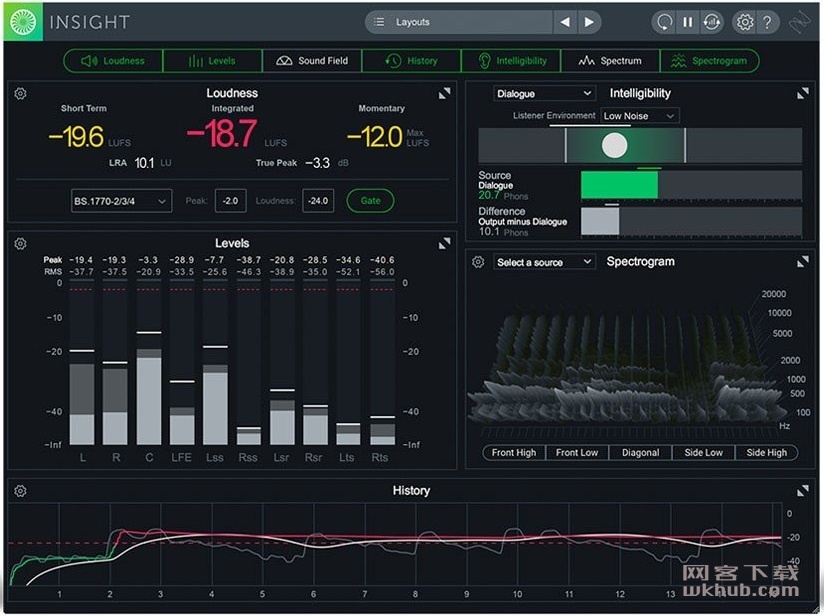The width and height of the screenshot is (824, 616).
Task: Click the reset meters circular icon
Action: point(664,22)
